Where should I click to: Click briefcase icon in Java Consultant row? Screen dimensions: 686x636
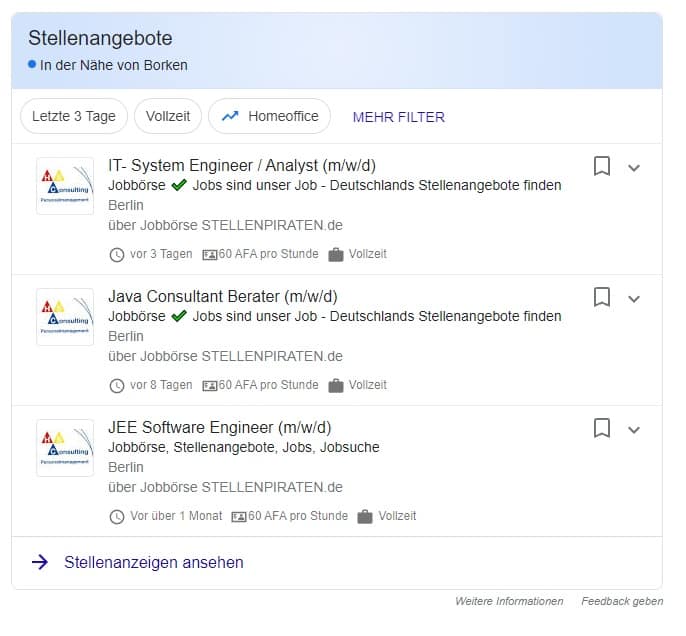pyautogui.click(x=336, y=386)
